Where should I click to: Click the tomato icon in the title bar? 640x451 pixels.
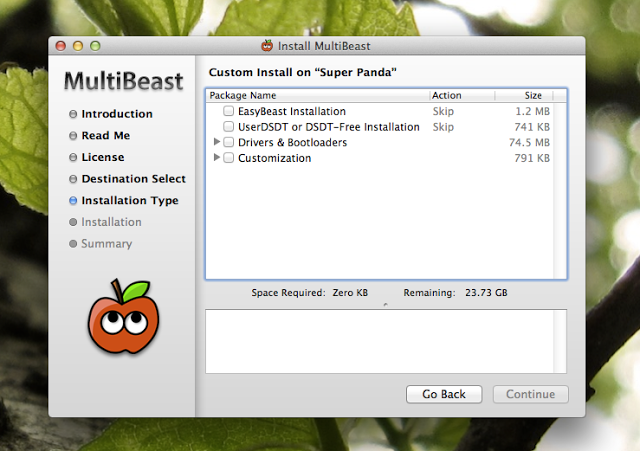point(267,45)
